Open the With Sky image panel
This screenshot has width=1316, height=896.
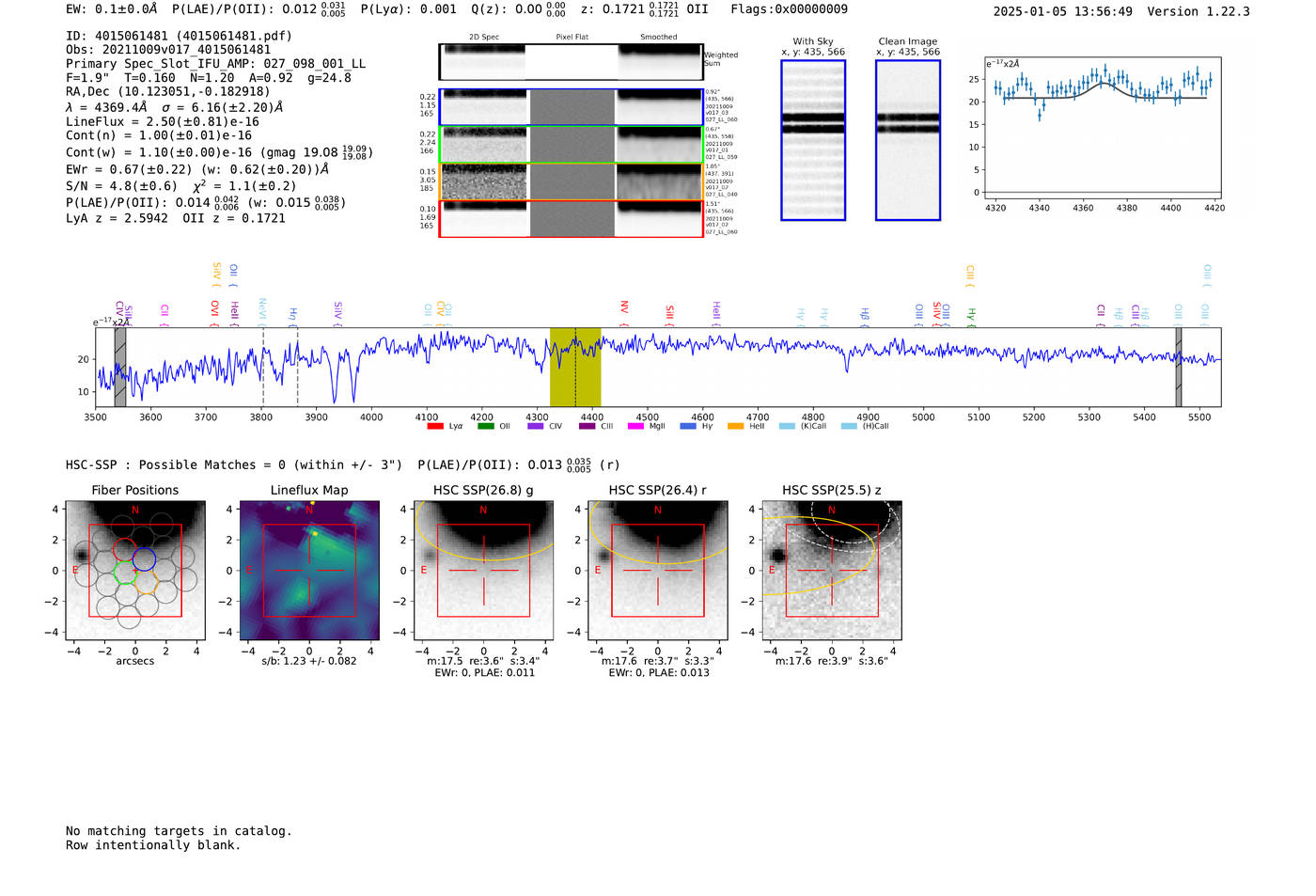pos(813,140)
